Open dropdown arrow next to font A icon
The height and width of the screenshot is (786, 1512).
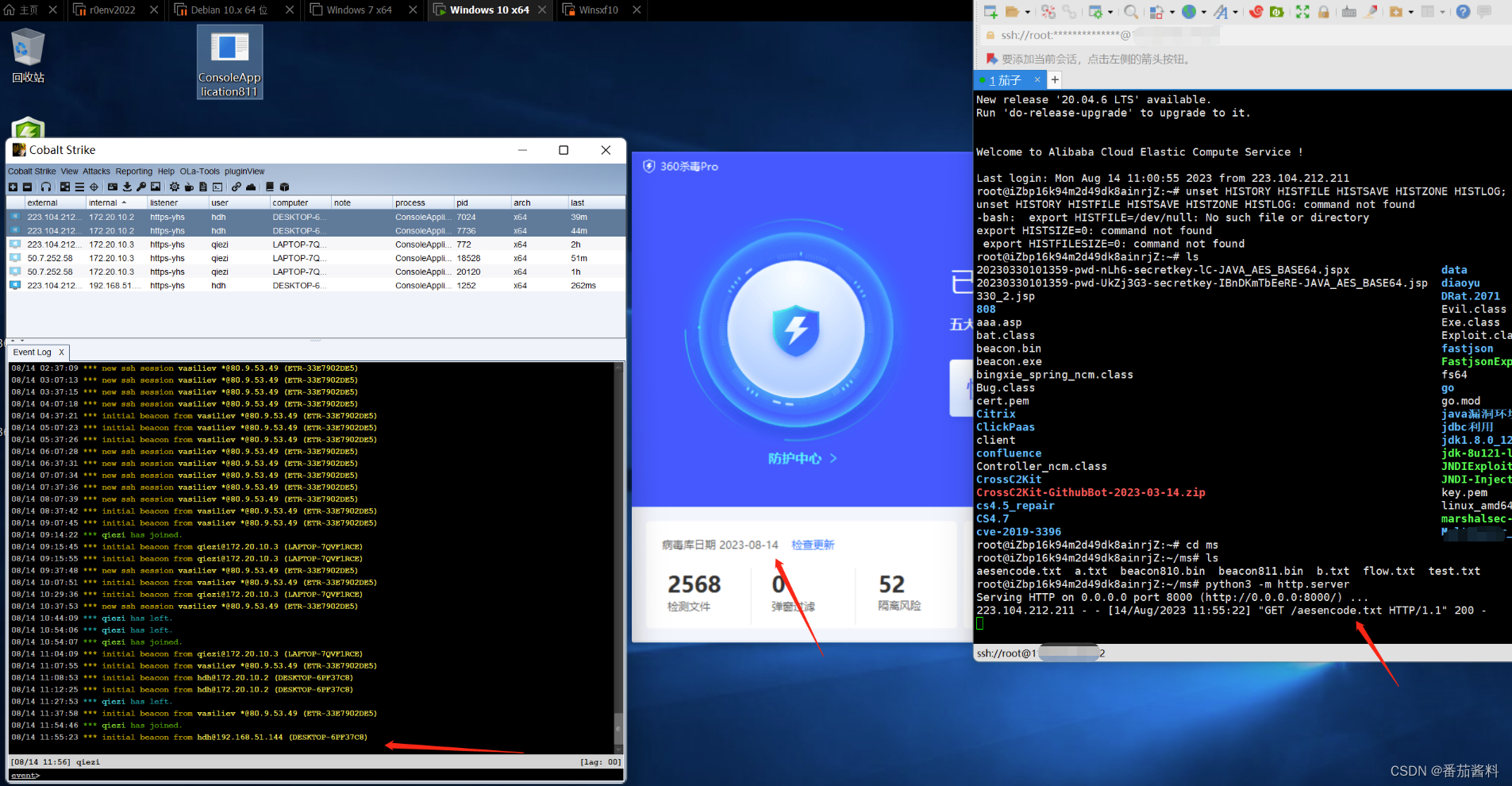(1236, 12)
